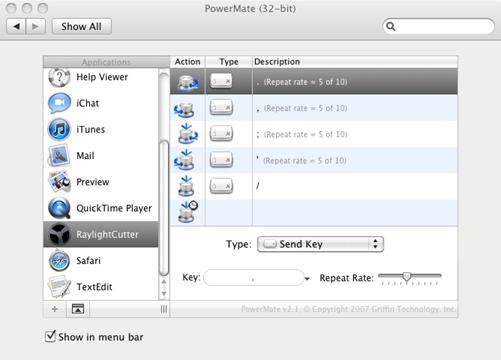Click scrollbar down arrow in applications list
Image resolution: width=501 pixels, height=360 pixels.
[164, 294]
